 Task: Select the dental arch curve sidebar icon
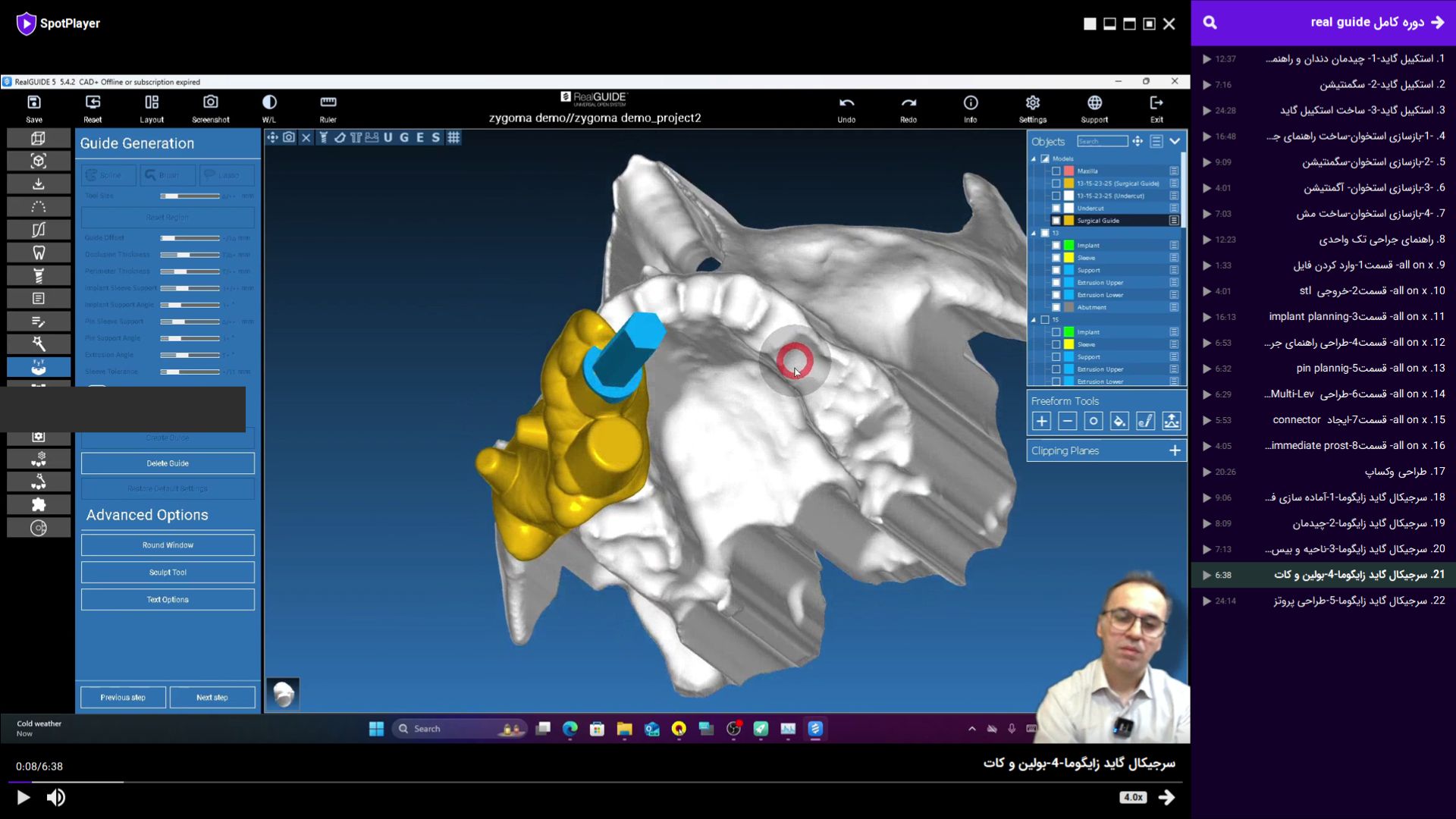point(39,207)
